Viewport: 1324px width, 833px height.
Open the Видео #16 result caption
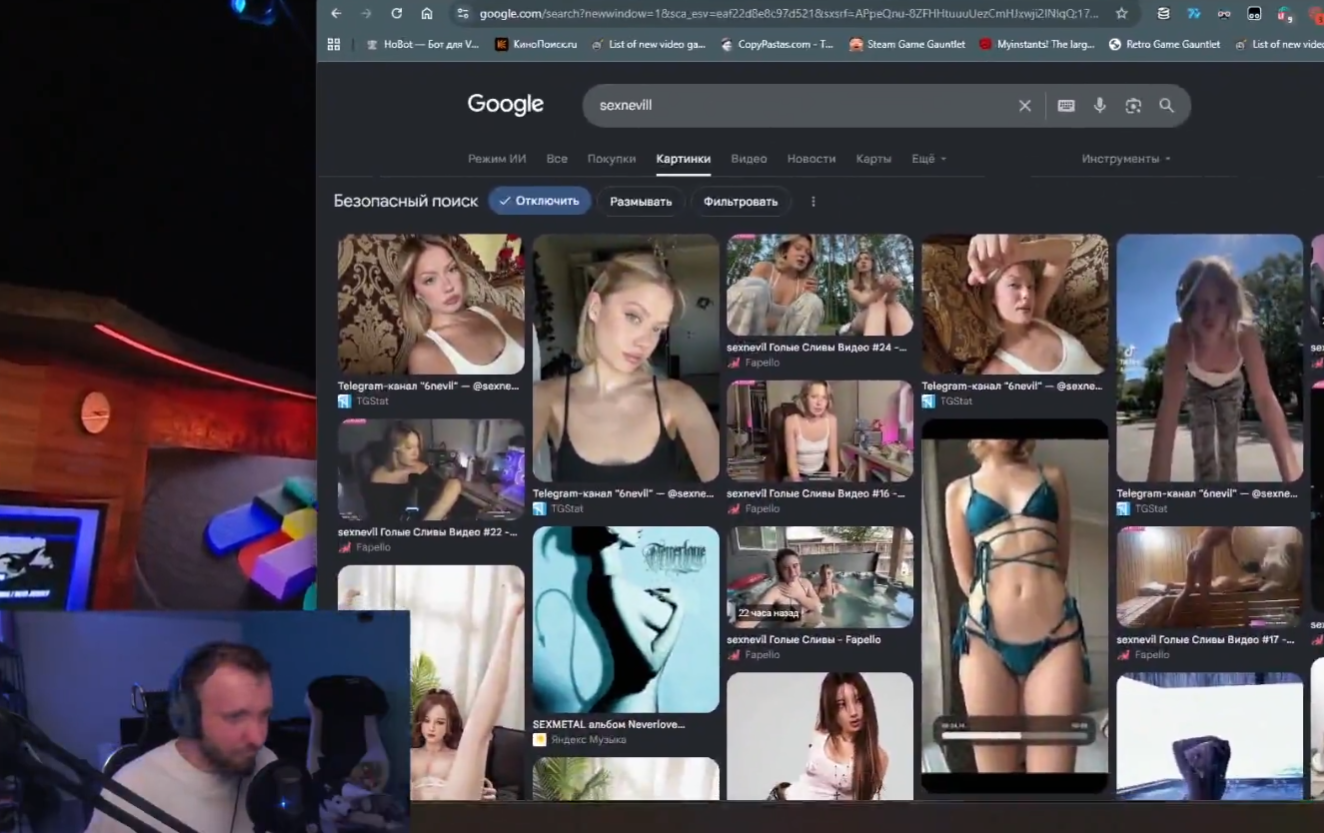click(816, 493)
